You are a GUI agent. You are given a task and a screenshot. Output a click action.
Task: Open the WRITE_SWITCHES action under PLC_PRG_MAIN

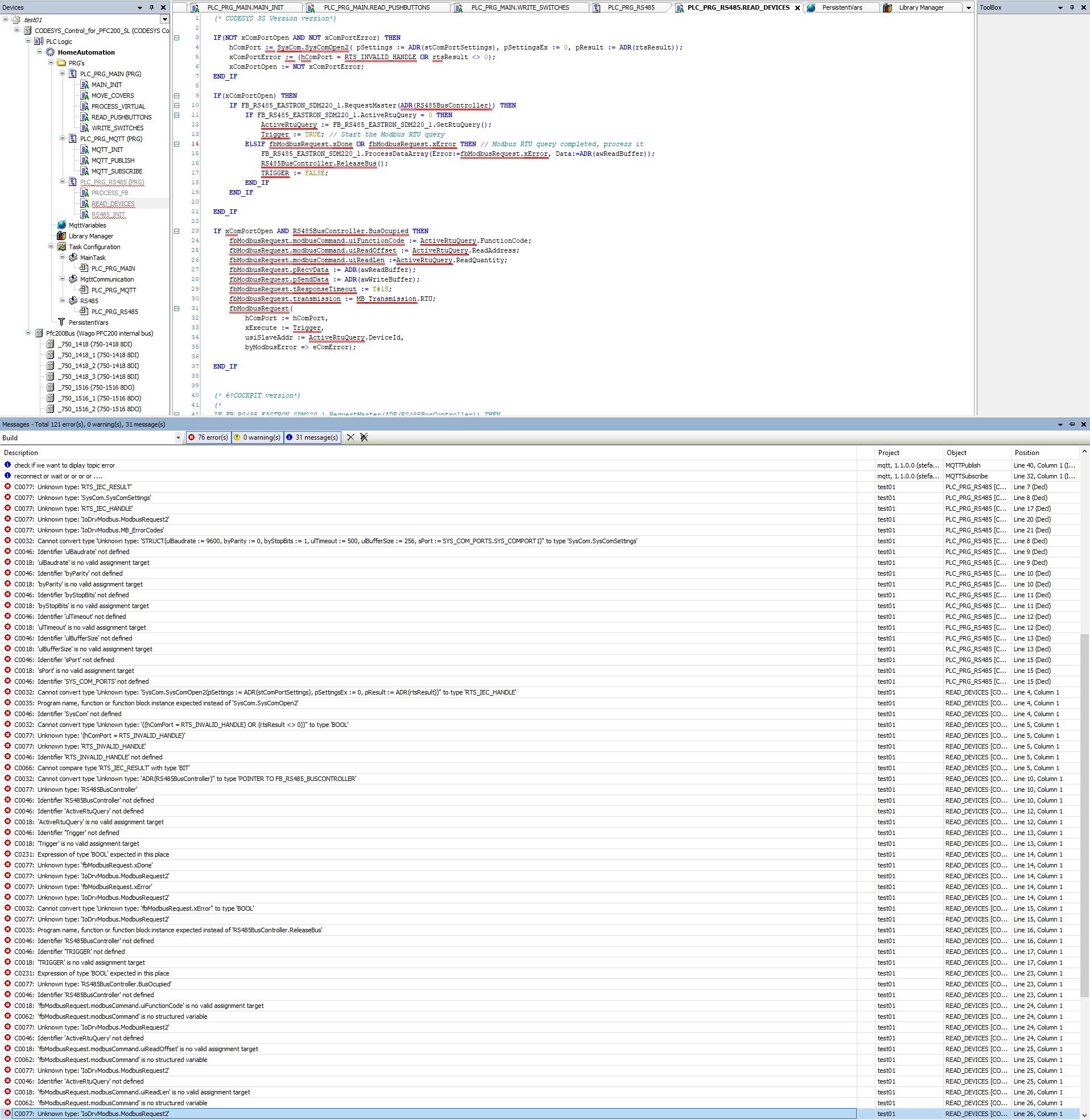(x=118, y=127)
